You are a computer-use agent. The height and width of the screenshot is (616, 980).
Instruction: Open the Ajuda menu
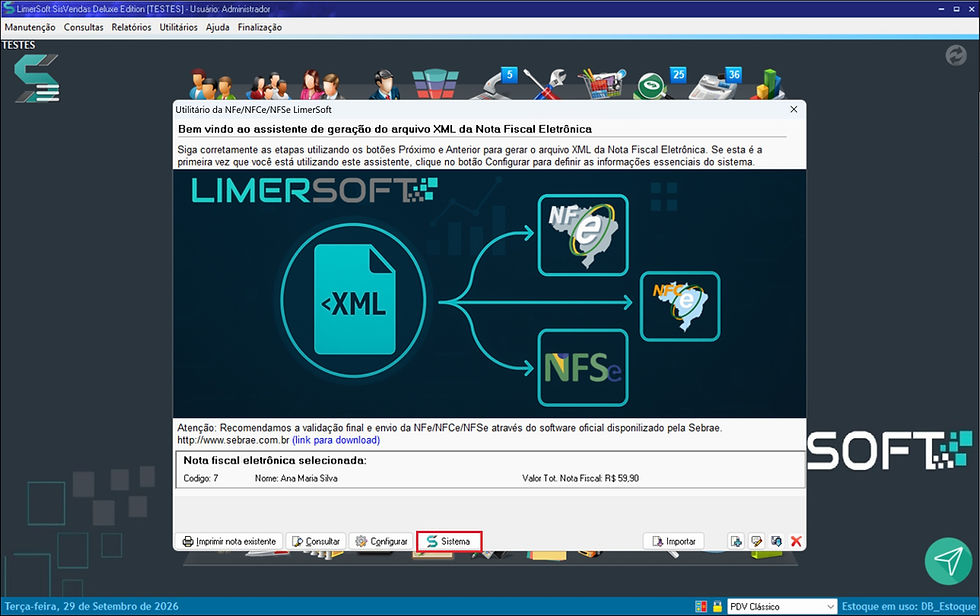(x=218, y=27)
